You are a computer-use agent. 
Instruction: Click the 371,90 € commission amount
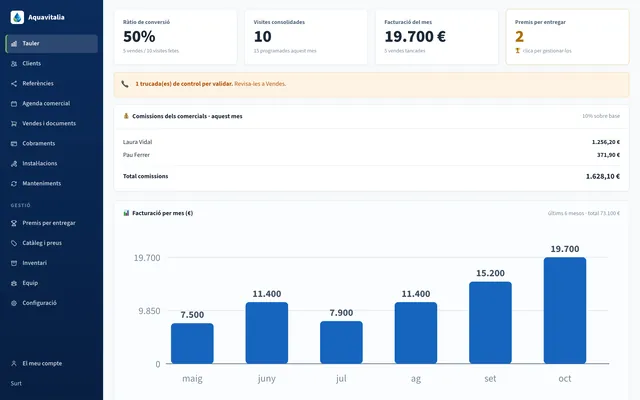click(x=608, y=155)
